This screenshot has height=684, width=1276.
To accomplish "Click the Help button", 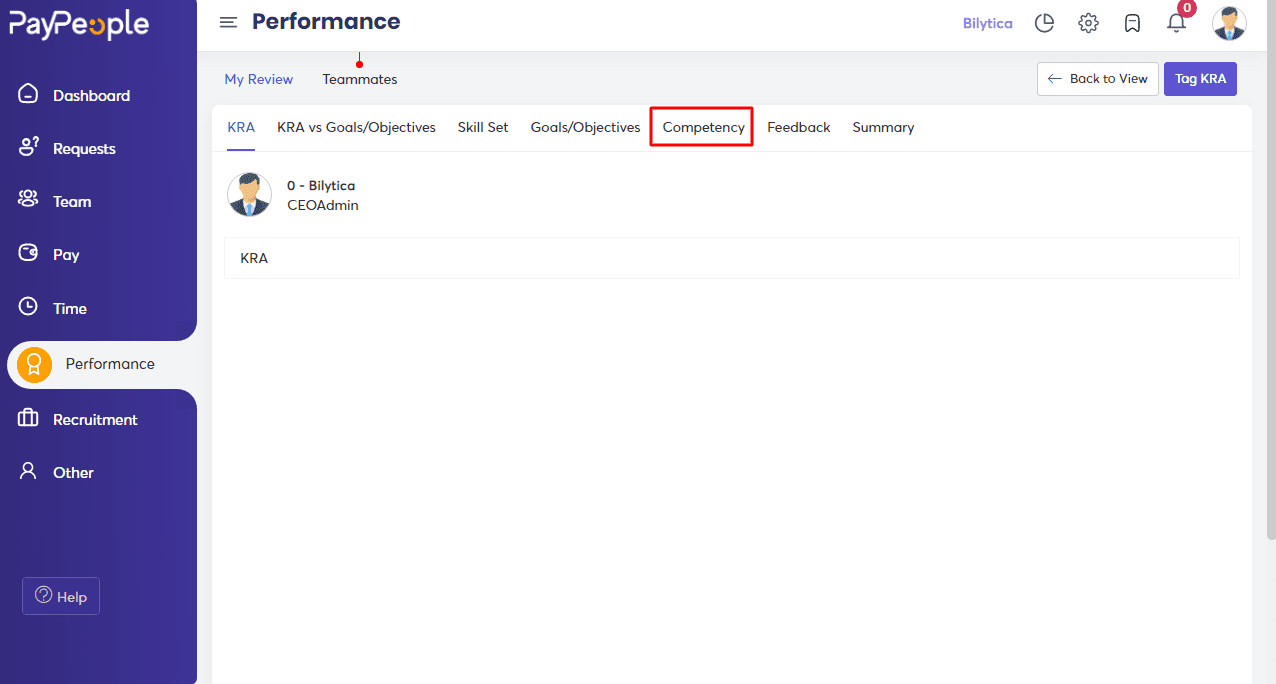I will [x=61, y=596].
